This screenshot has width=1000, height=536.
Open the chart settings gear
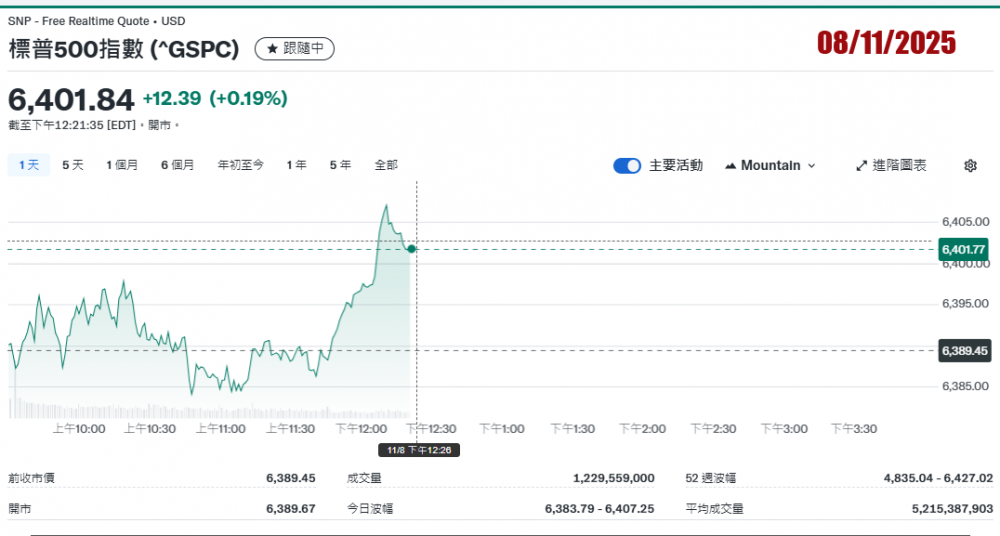969,166
